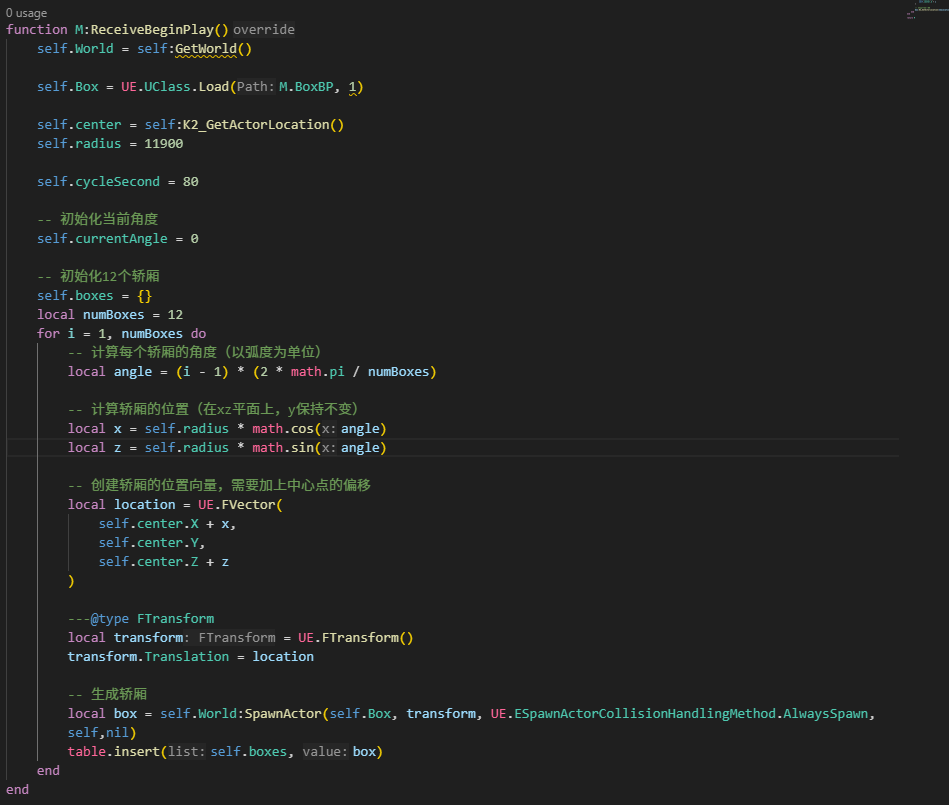Click the UClass identifier
Image resolution: width=949 pixels, height=805 pixels.
click(167, 87)
